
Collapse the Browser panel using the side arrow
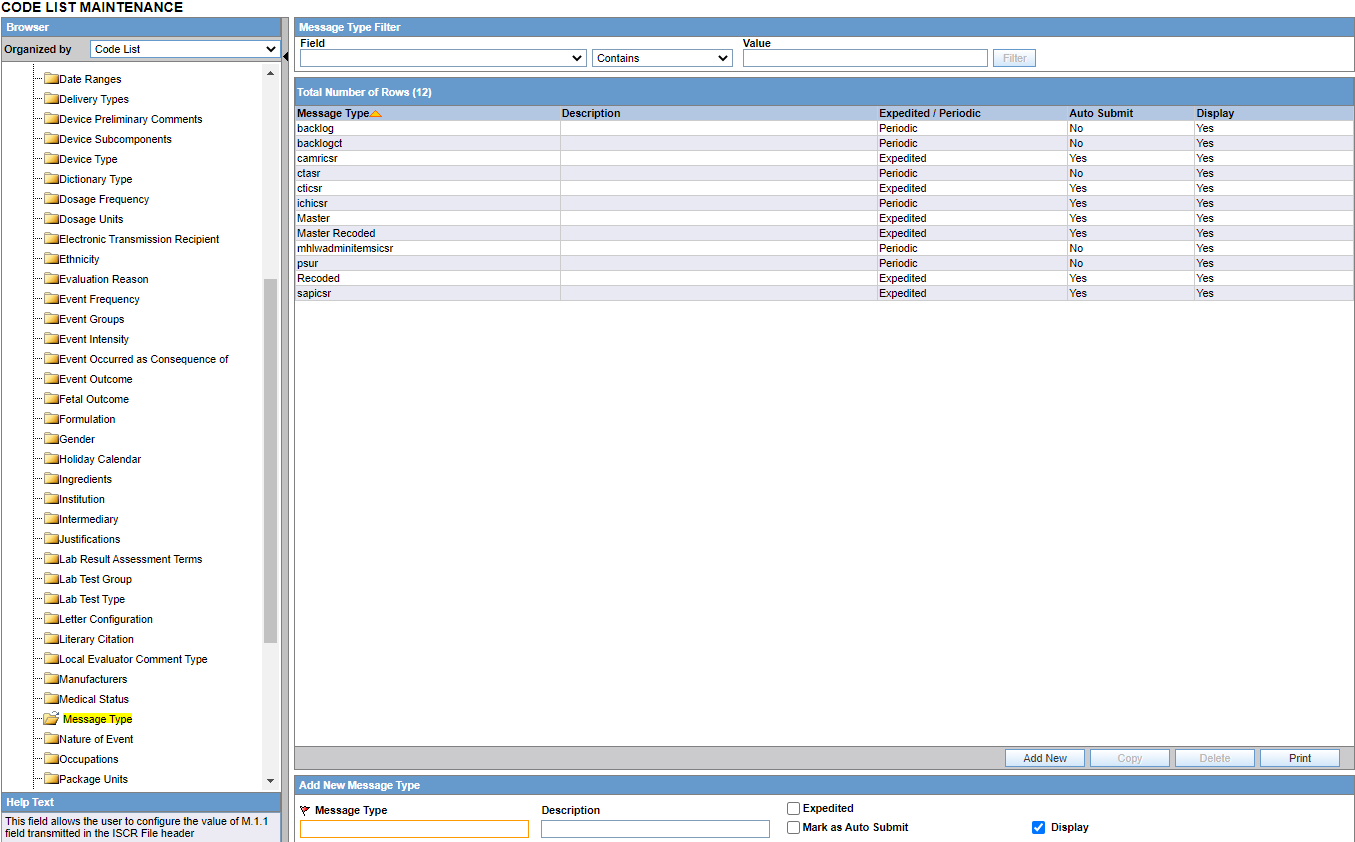tap(284, 57)
